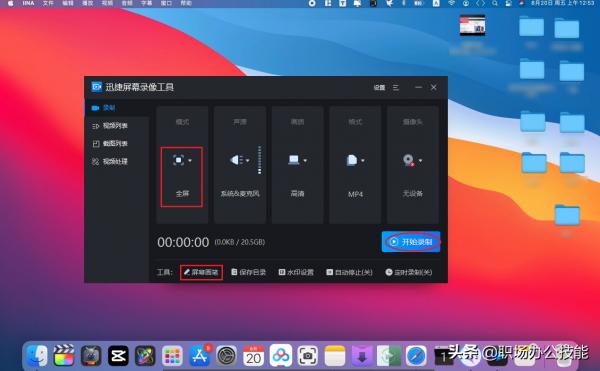This screenshot has width=600, height=371.
Task: Click the document output format icon
Action: point(352,160)
